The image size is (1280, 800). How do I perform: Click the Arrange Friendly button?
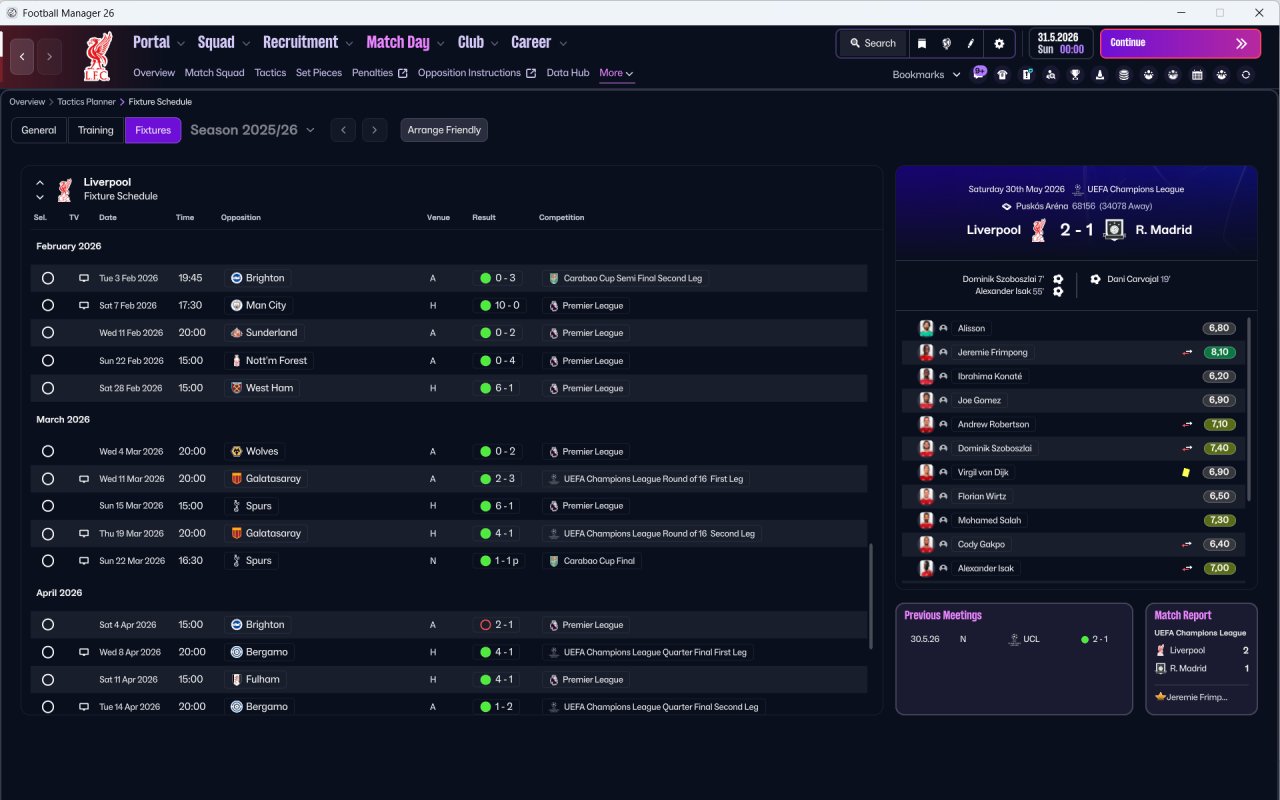tap(444, 130)
